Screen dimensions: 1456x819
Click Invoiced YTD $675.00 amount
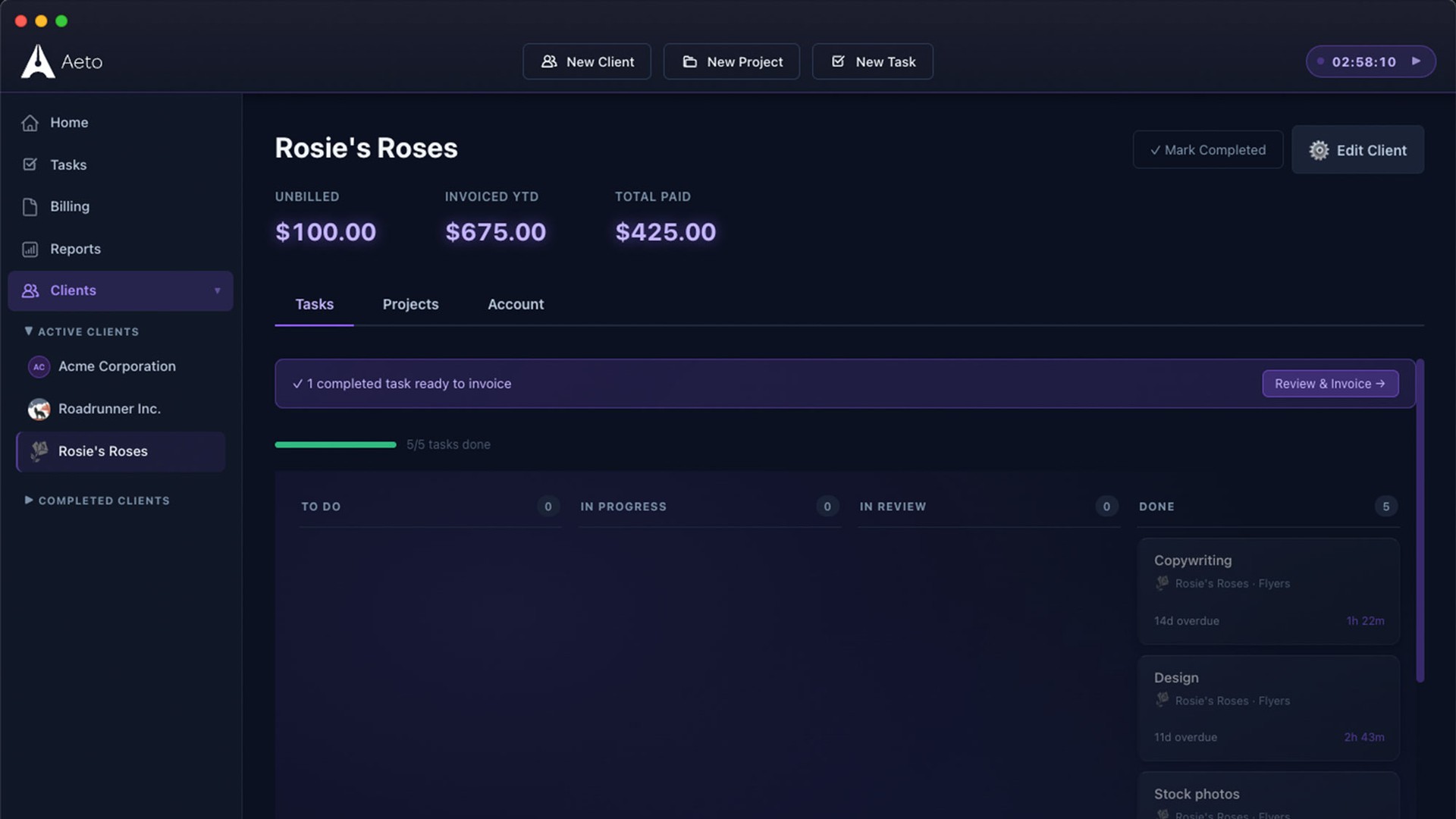(495, 232)
